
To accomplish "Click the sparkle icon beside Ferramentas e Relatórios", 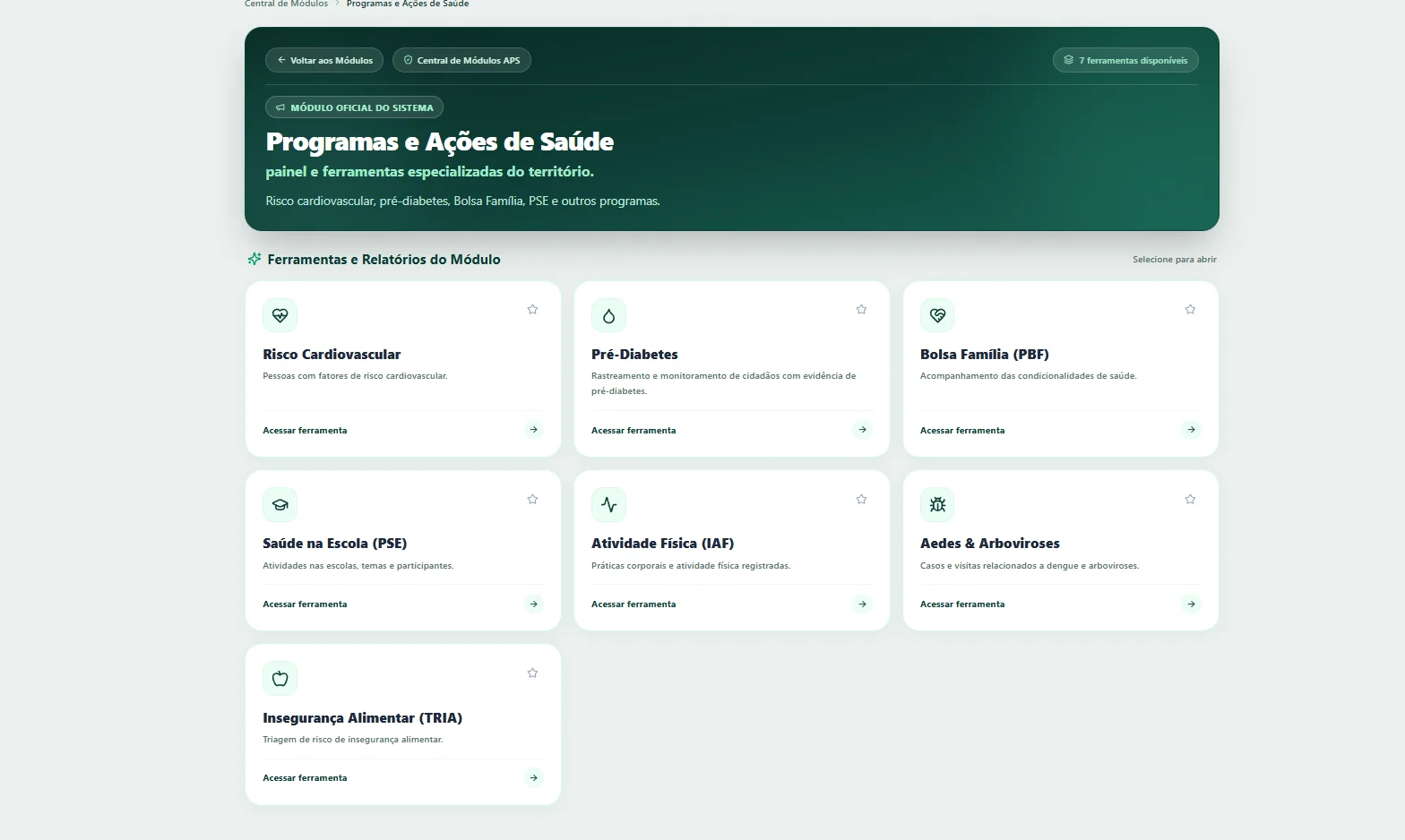I will coord(254,259).
